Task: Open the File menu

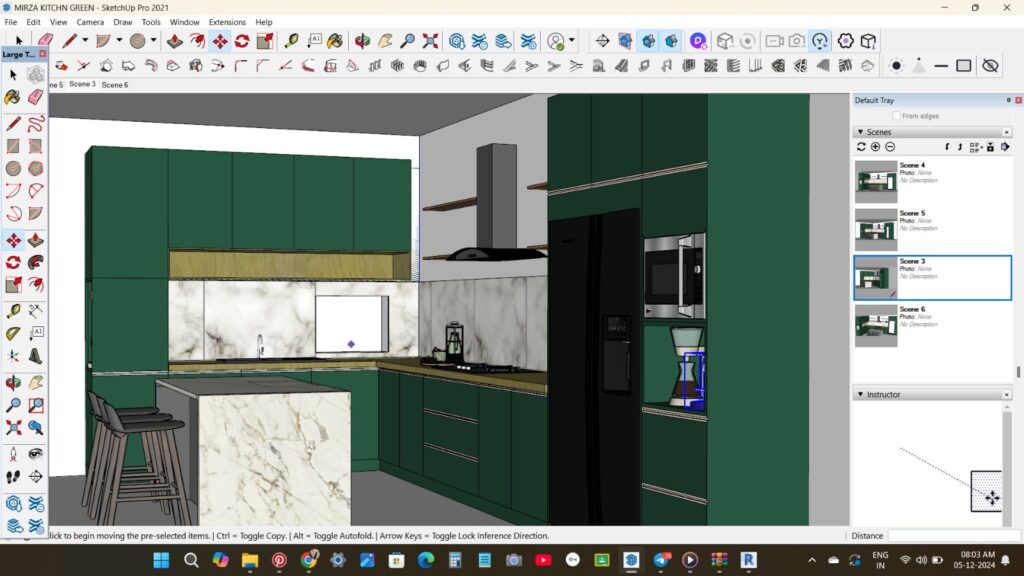Action: [x=11, y=22]
